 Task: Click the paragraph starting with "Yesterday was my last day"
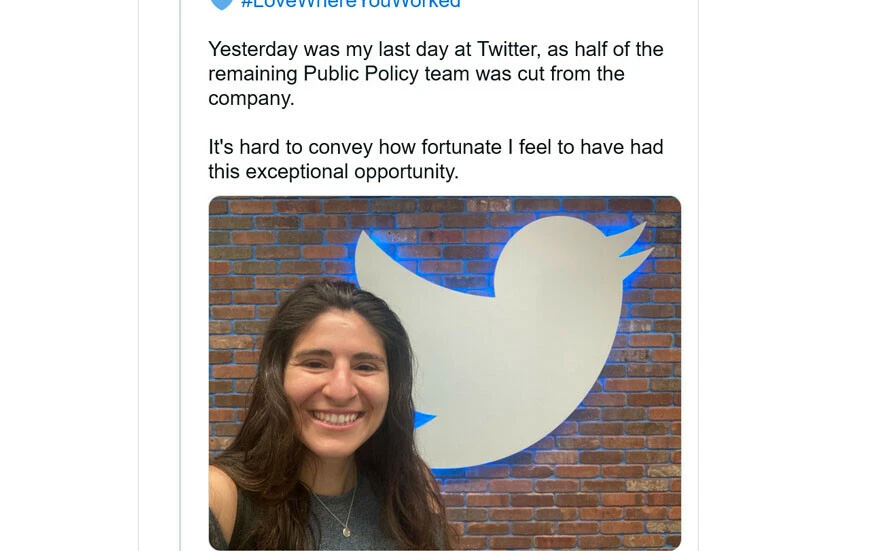(435, 74)
